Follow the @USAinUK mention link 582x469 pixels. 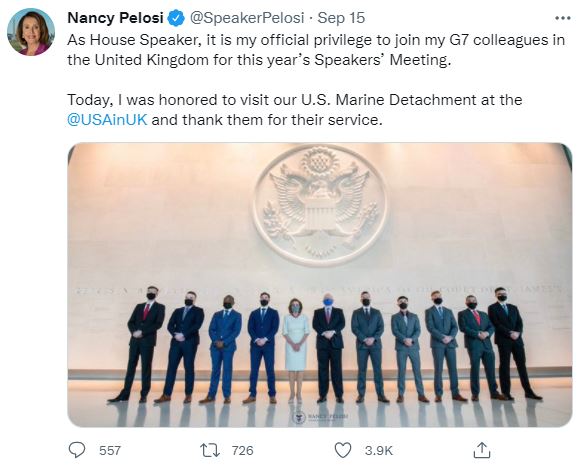click(107, 120)
